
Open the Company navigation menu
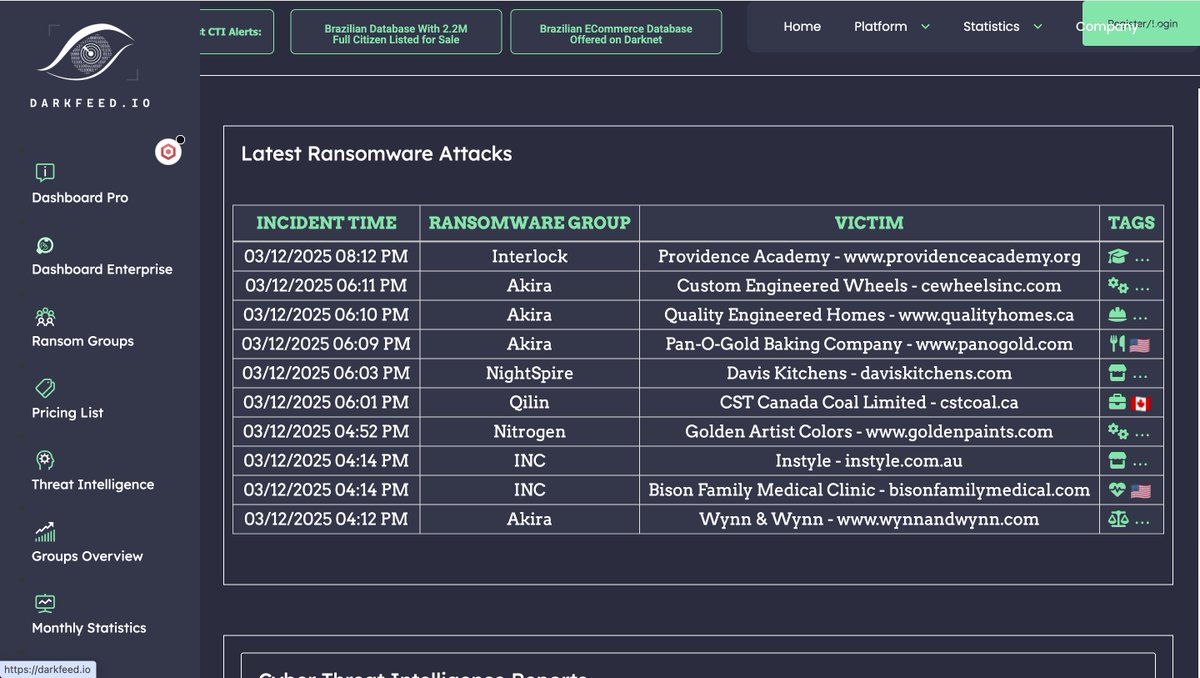1106,27
